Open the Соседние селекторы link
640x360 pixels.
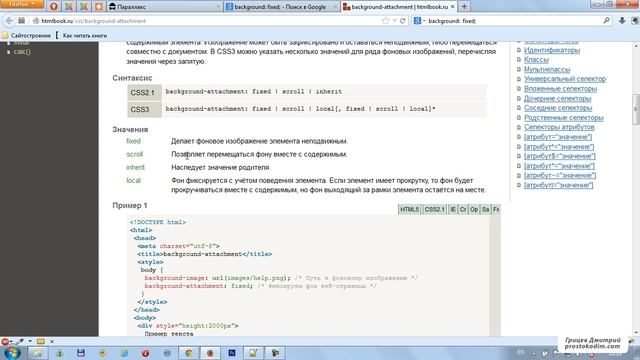point(558,108)
